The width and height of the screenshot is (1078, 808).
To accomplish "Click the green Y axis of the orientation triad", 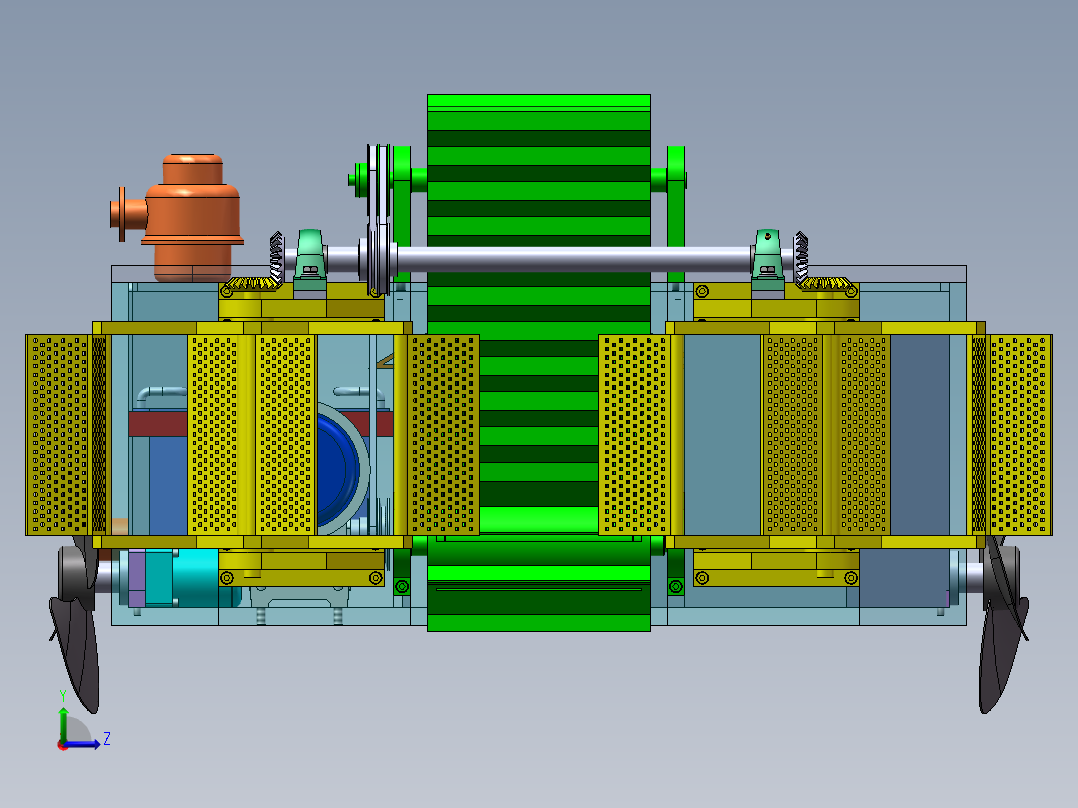I will click(63, 725).
